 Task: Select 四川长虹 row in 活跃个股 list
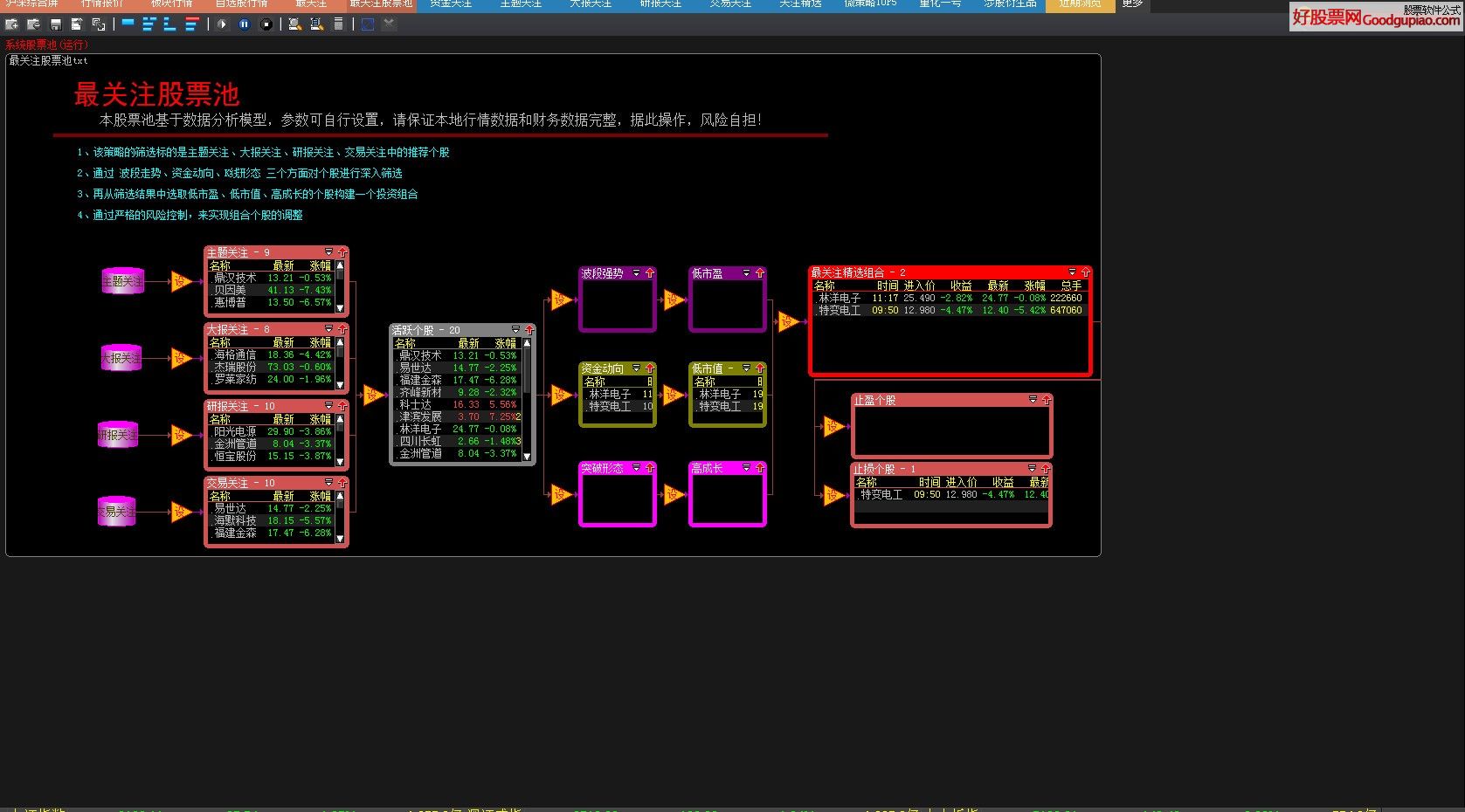[458, 442]
